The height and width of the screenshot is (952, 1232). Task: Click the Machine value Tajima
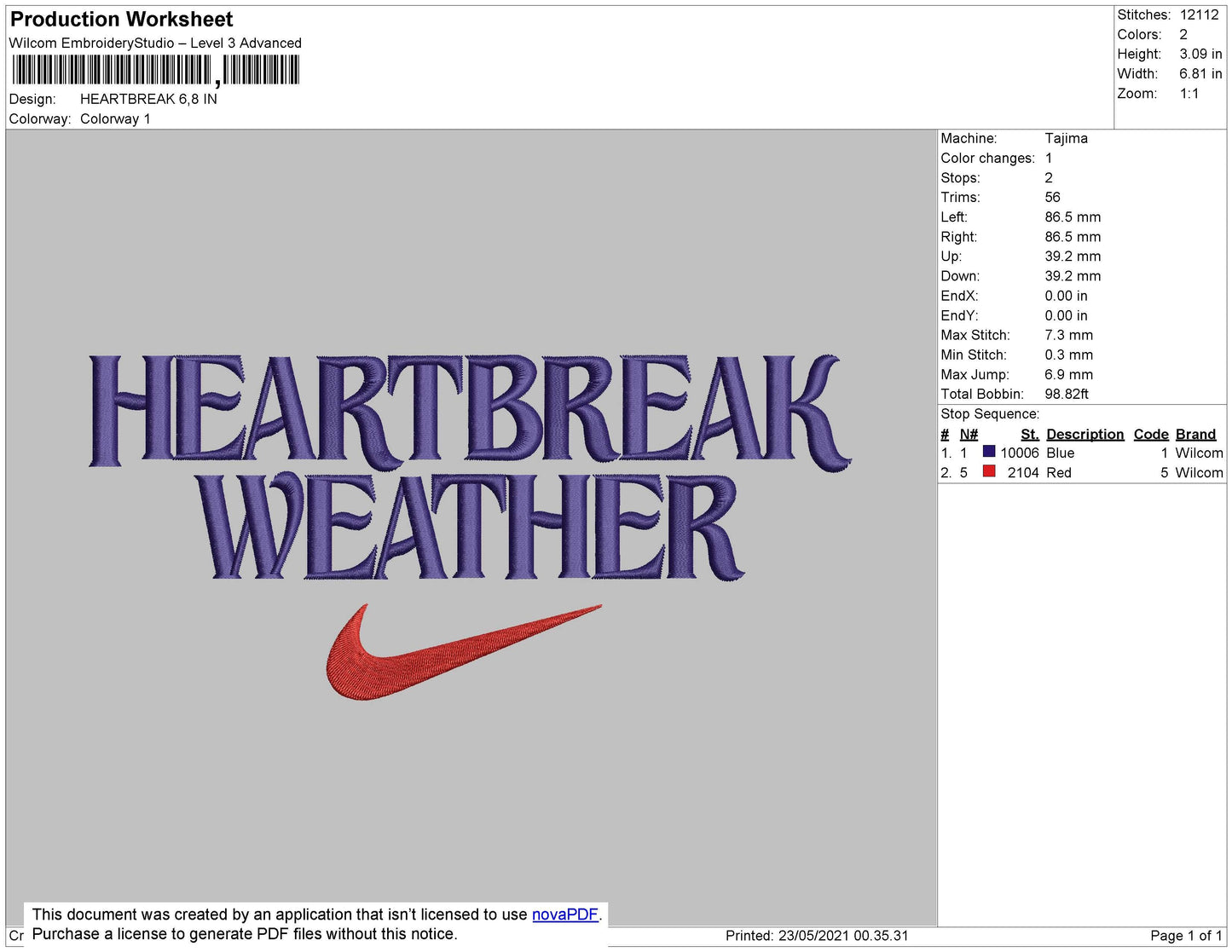point(1066,138)
